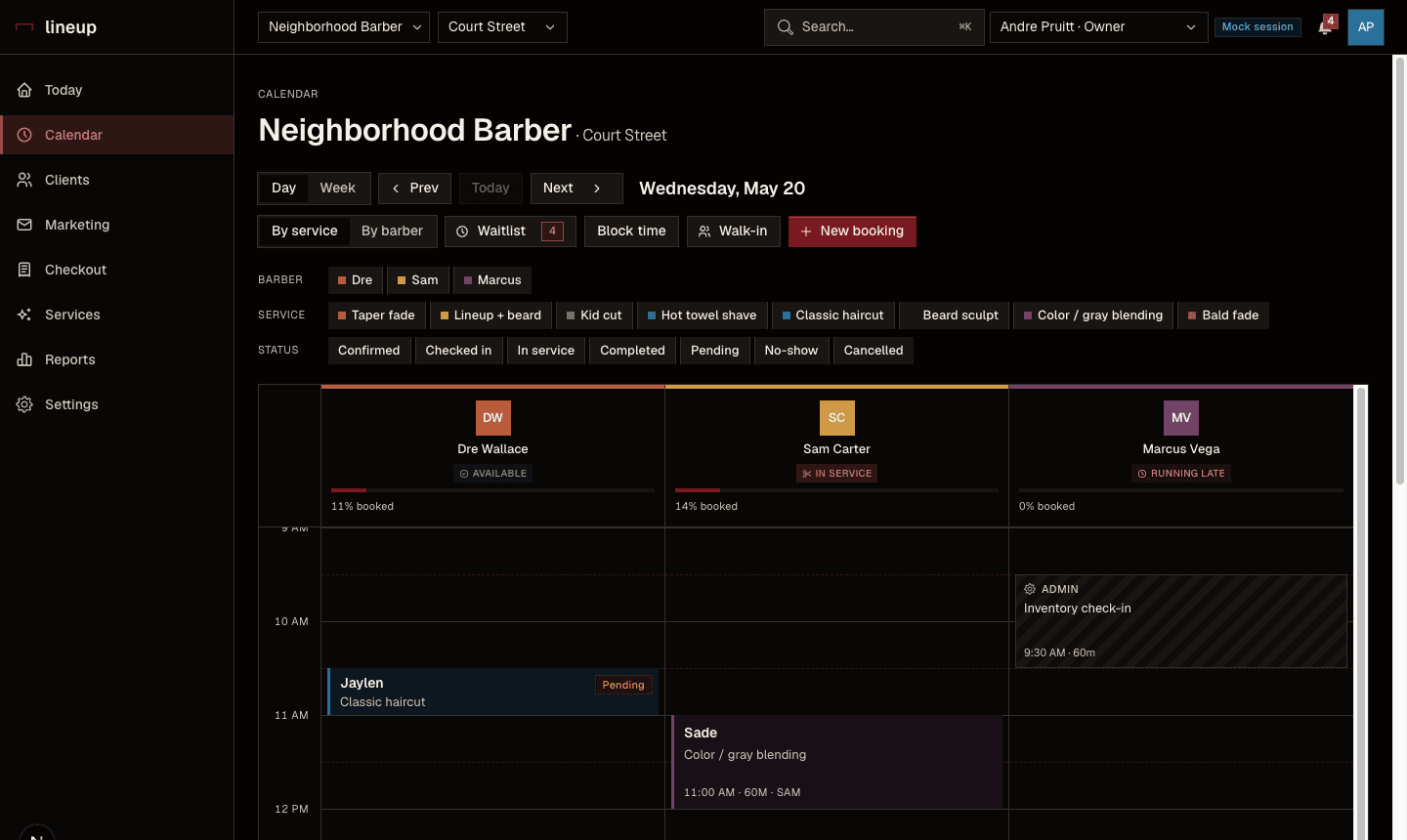
Task: Toggle the Lineup + beard service filter
Action: [490, 315]
